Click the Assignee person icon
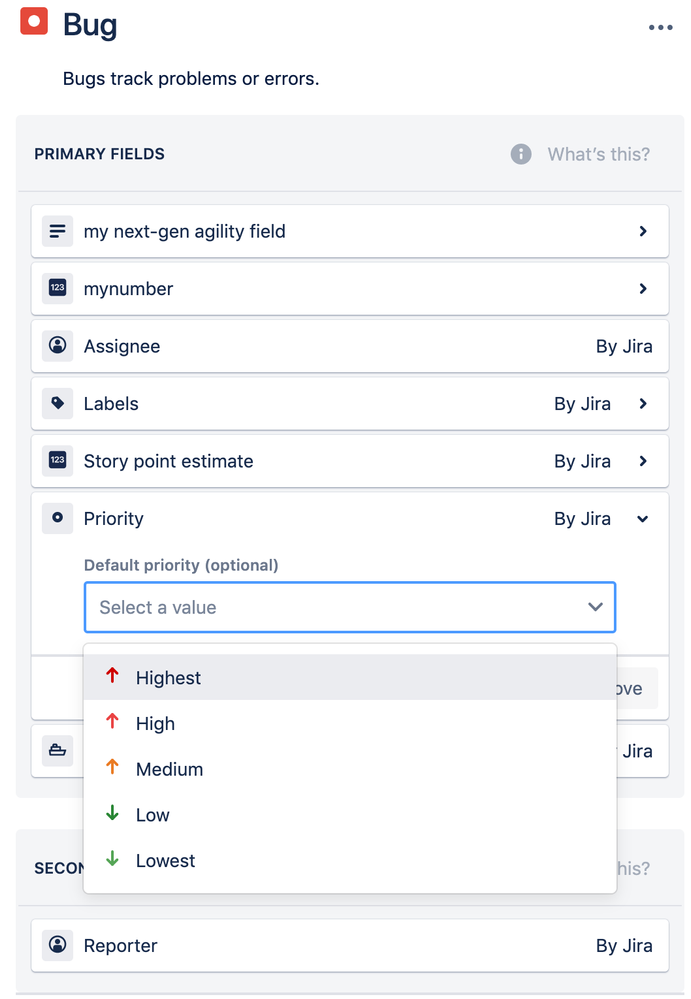The width and height of the screenshot is (691, 999). click(58, 346)
